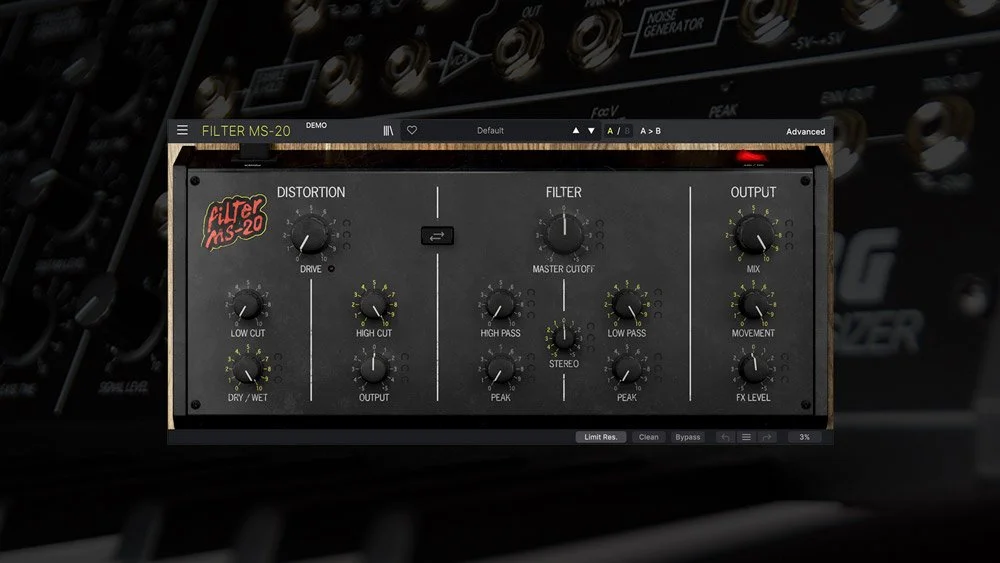
Task: Click the High Cut knob
Action: [x=373, y=304]
